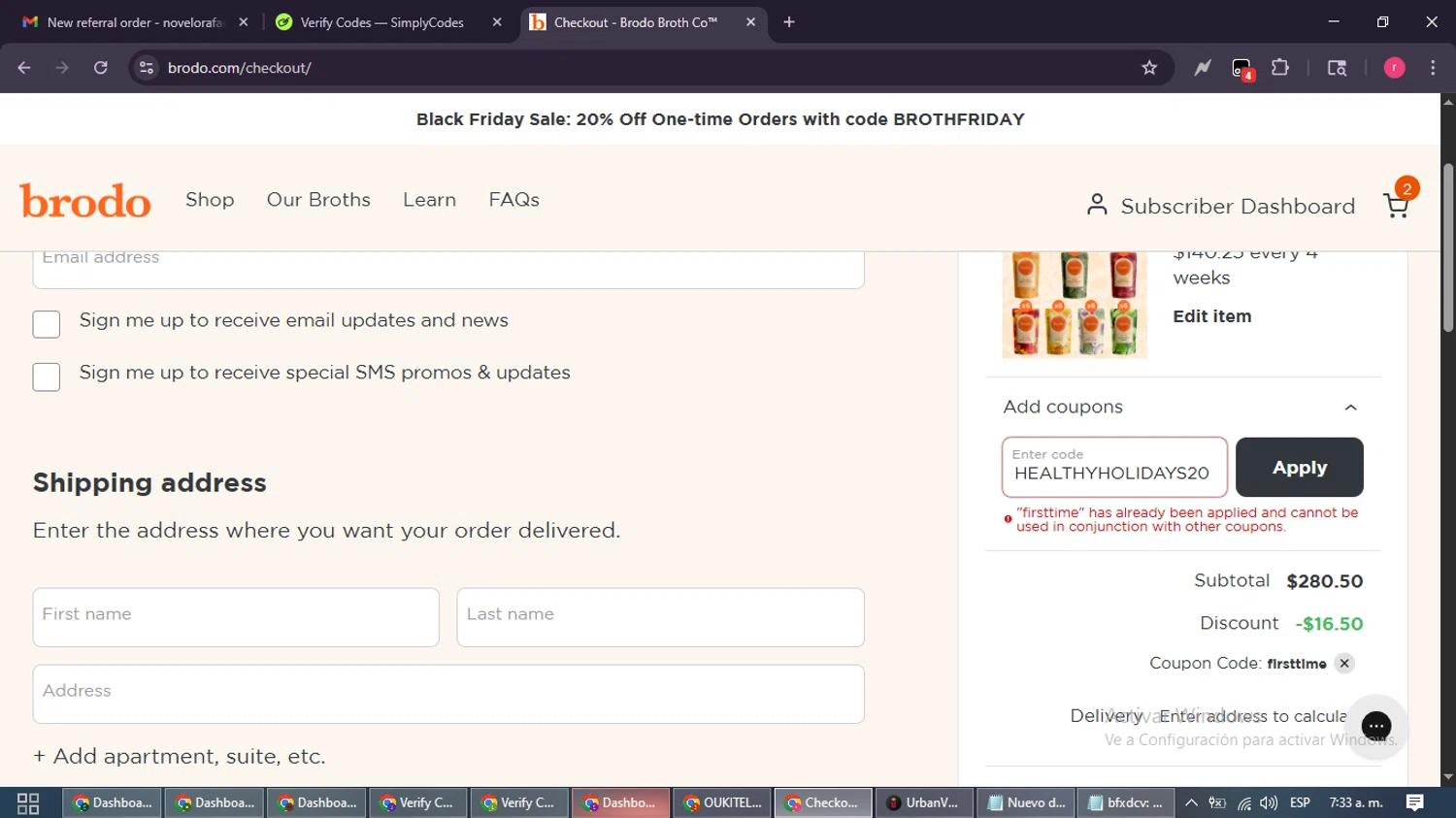Open bfxdcv taskbar window
Viewport: 1456px width, 818px height.
pyautogui.click(x=1126, y=802)
